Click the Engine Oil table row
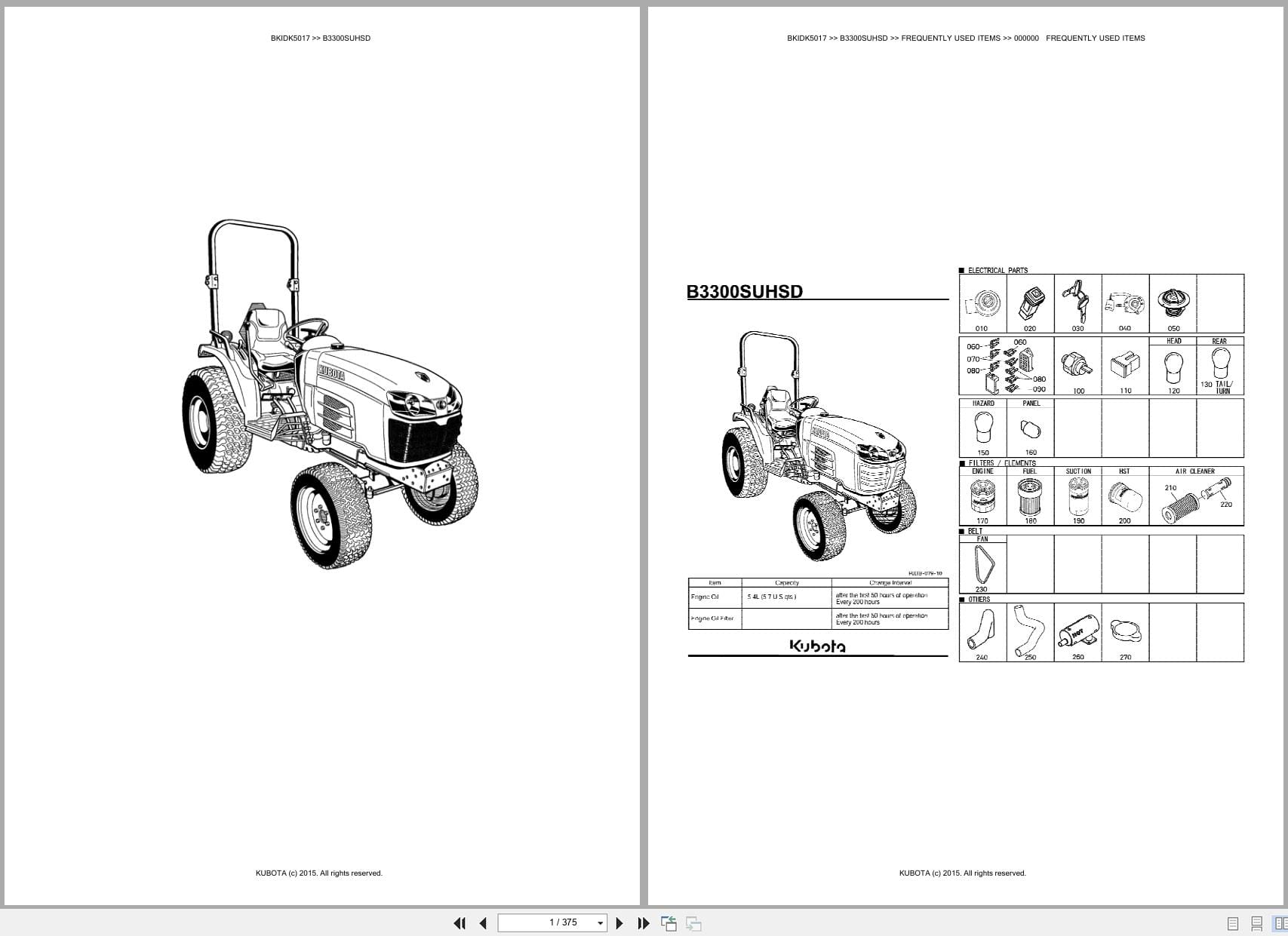Screen dimensions: 1288x936 tap(818, 597)
